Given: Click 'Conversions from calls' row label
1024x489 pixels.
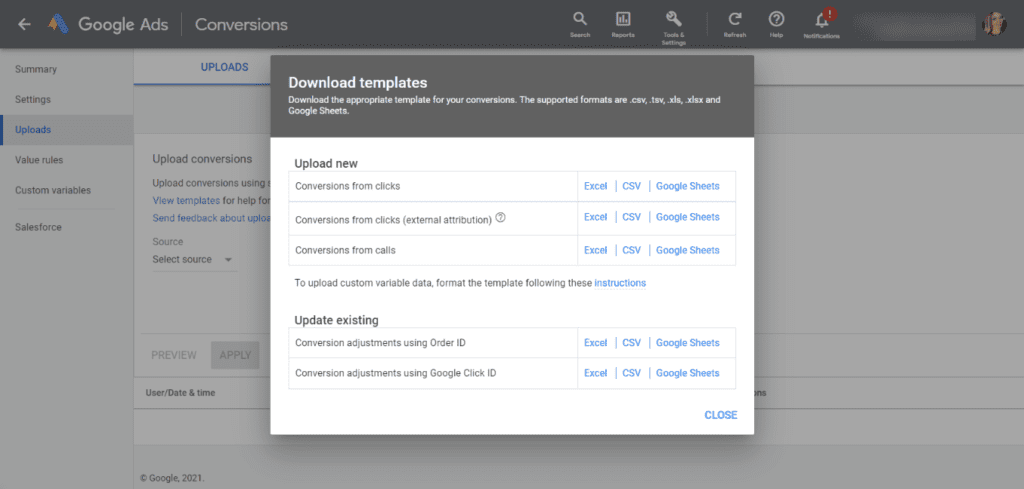Looking at the screenshot, I should (345, 250).
